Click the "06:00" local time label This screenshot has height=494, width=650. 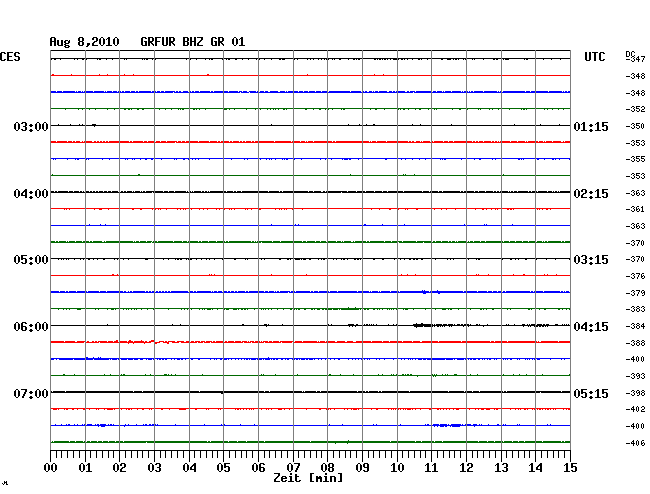(x=31, y=327)
